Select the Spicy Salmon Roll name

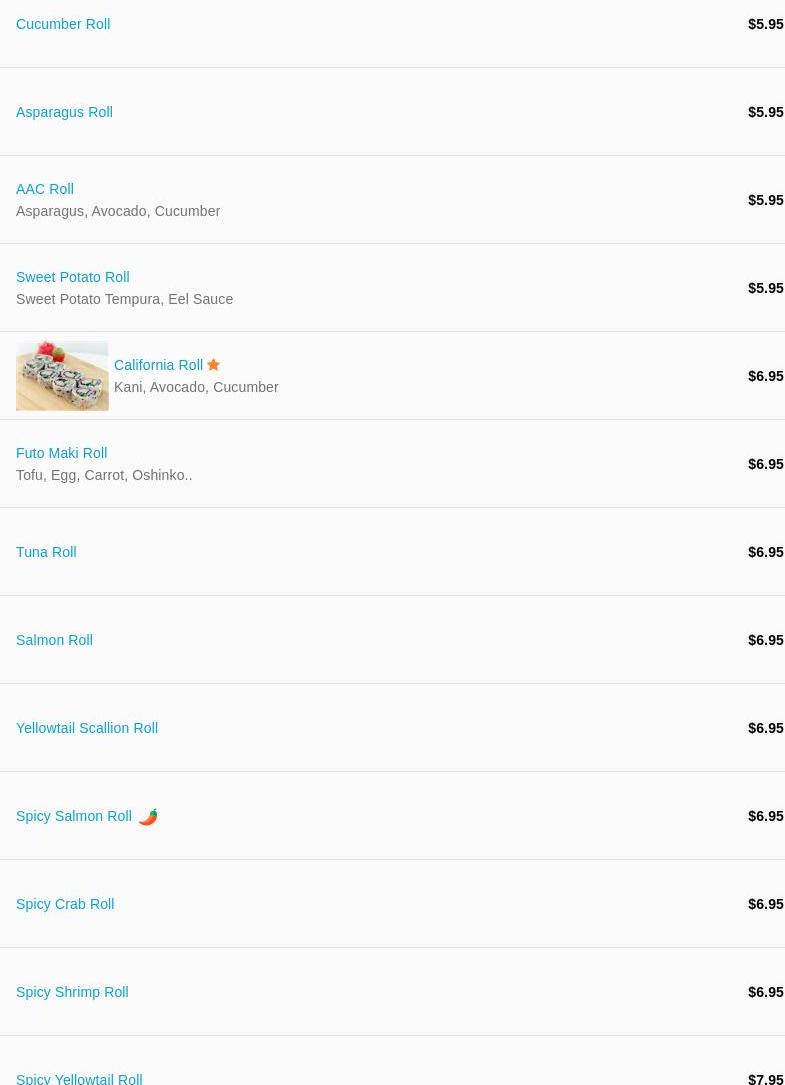pyautogui.click(x=74, y=816)
